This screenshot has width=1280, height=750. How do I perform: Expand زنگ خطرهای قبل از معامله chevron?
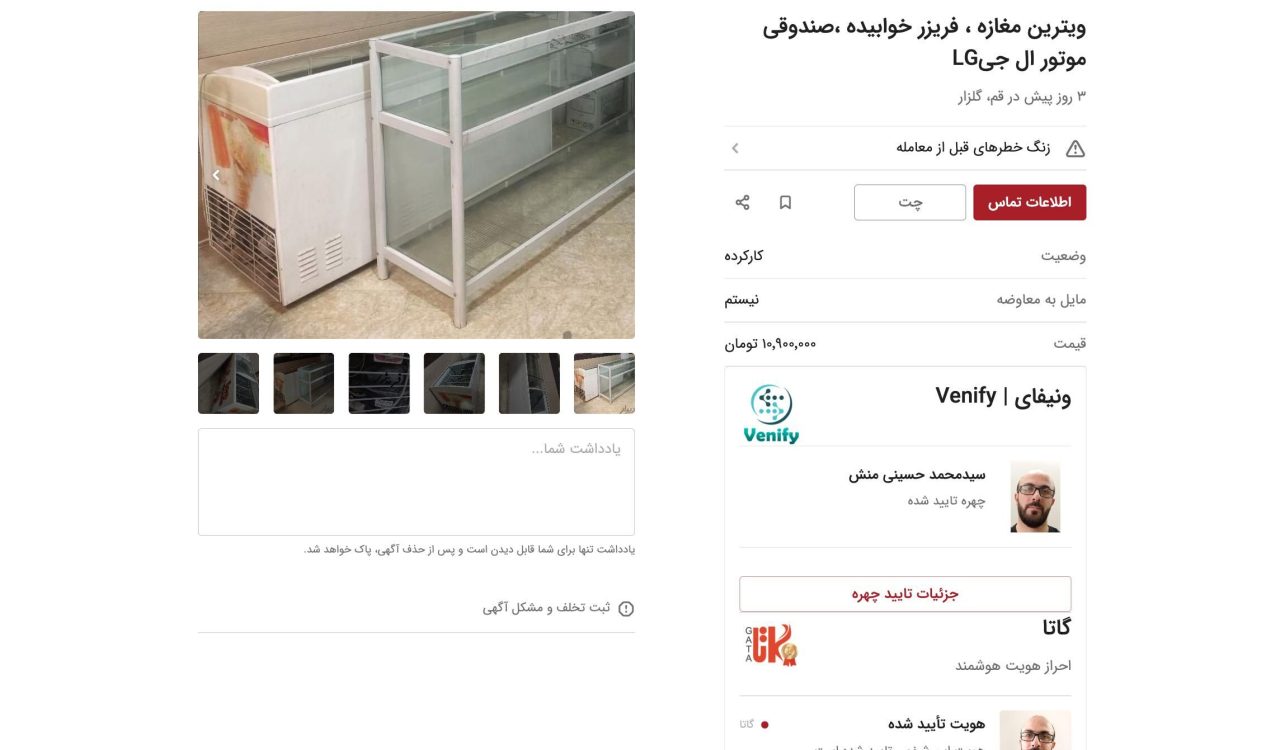735,148
